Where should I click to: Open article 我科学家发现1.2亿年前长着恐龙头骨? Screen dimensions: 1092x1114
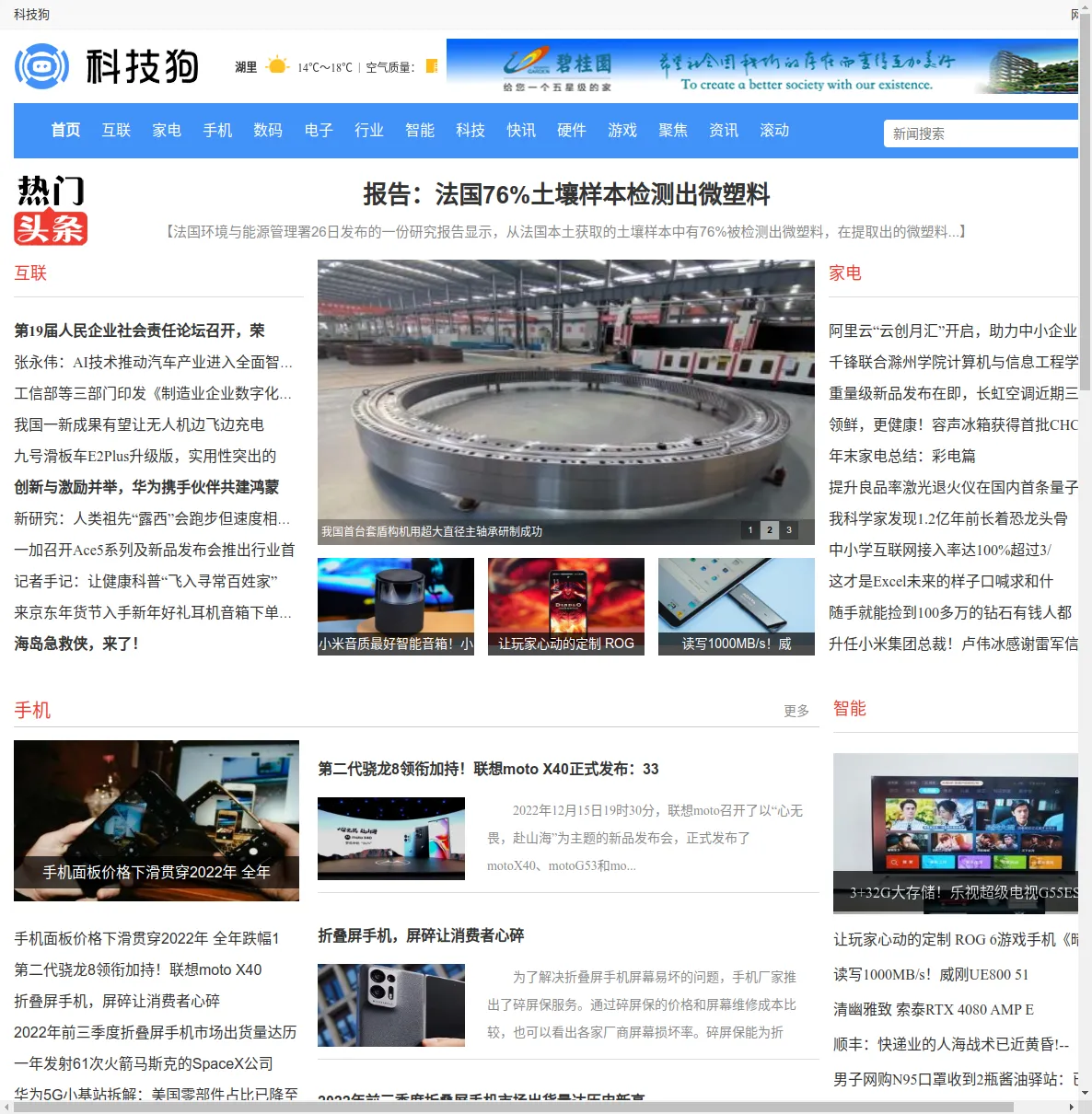point(948,518)
